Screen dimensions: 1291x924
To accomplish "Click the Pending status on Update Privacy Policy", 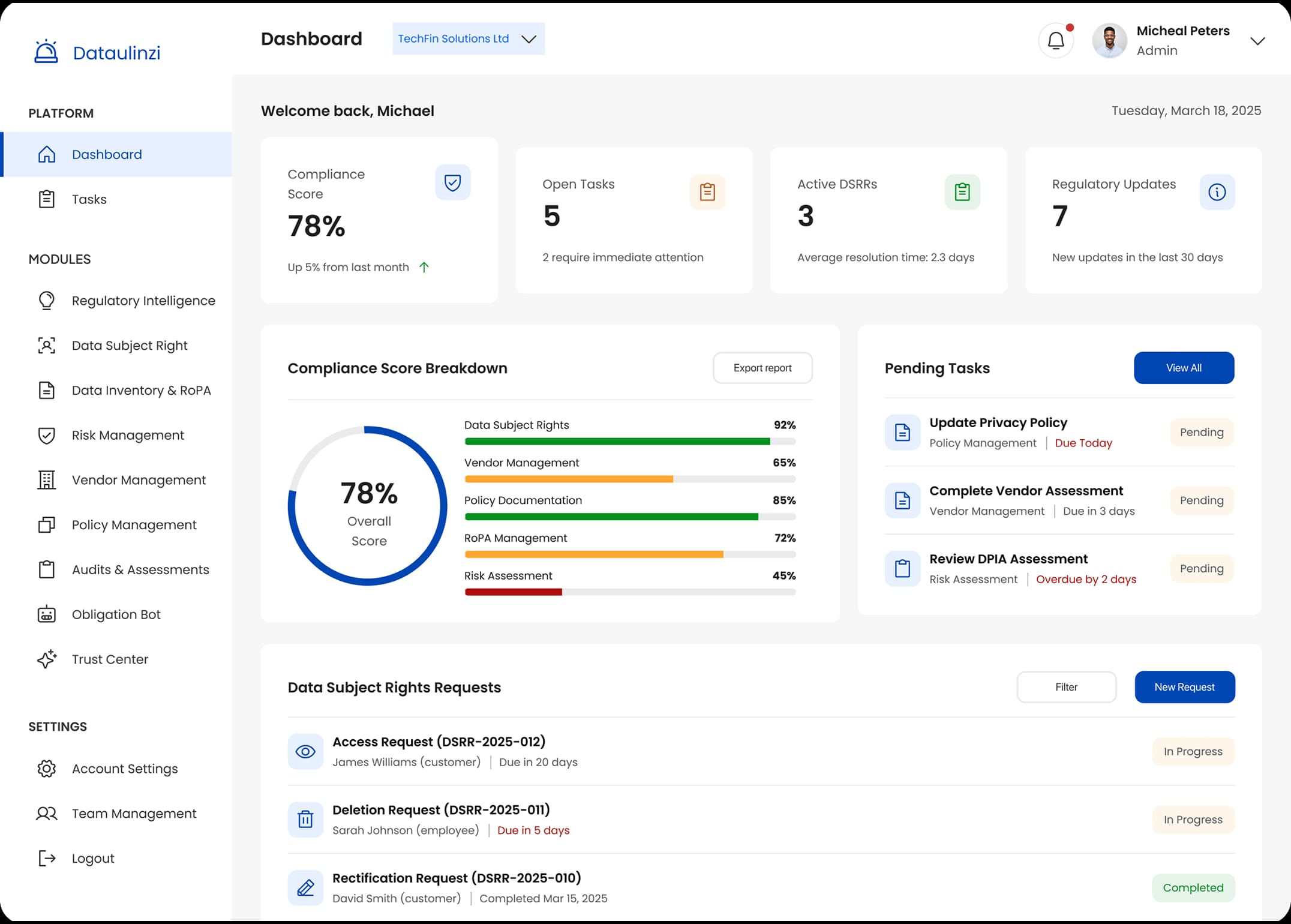I will click(1202, 432).
